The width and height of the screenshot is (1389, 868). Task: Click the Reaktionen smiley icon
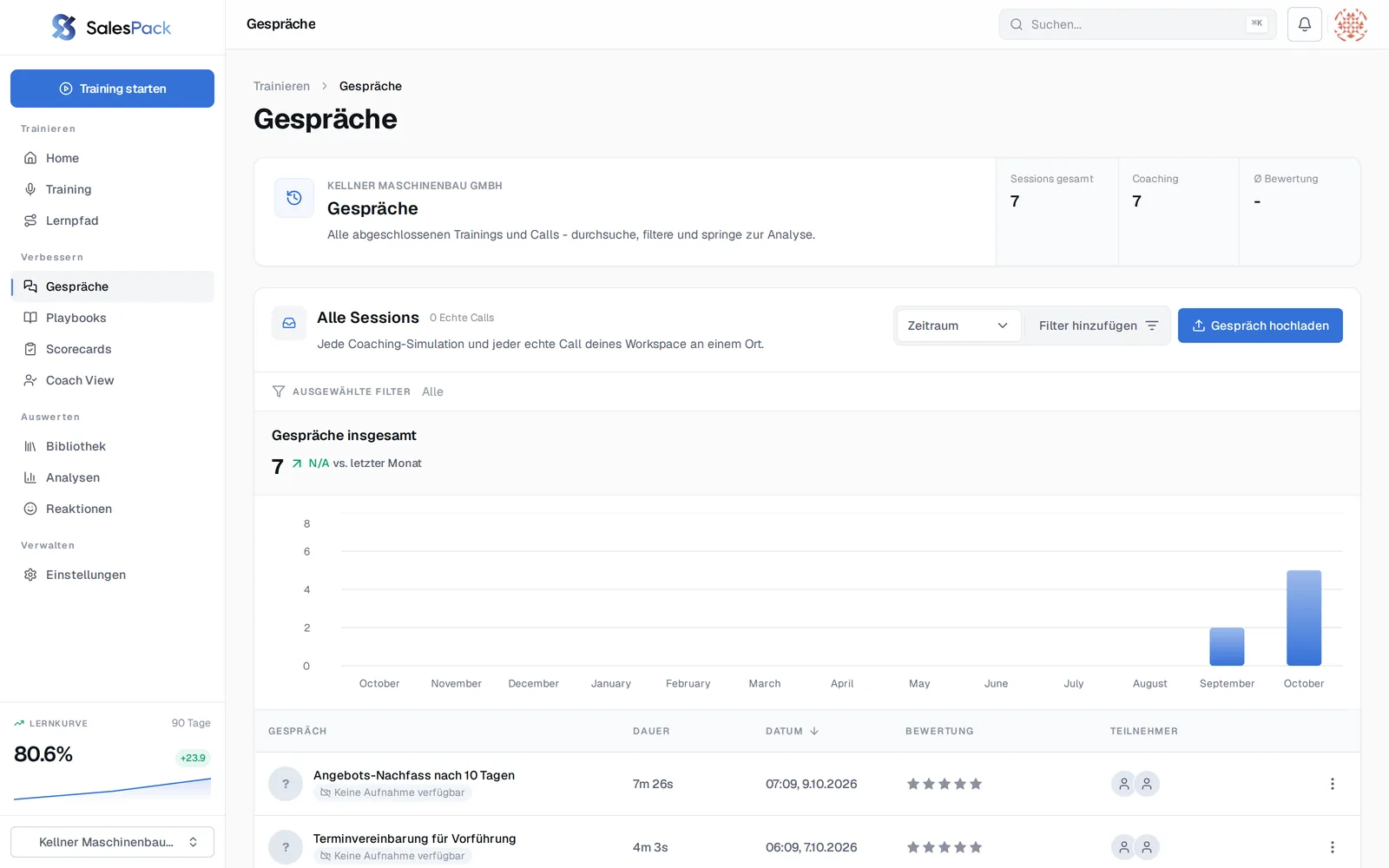pos(30,509)
